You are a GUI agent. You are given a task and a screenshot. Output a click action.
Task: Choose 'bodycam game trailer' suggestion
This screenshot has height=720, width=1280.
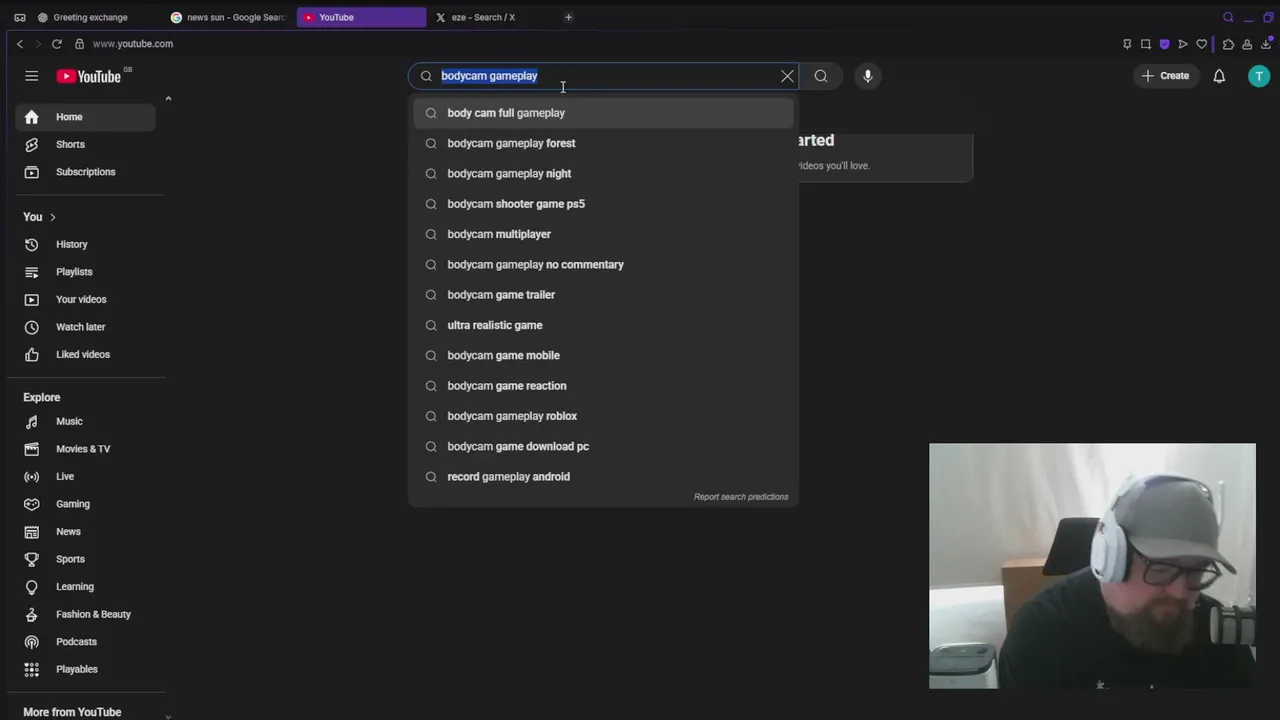point(603,295)
